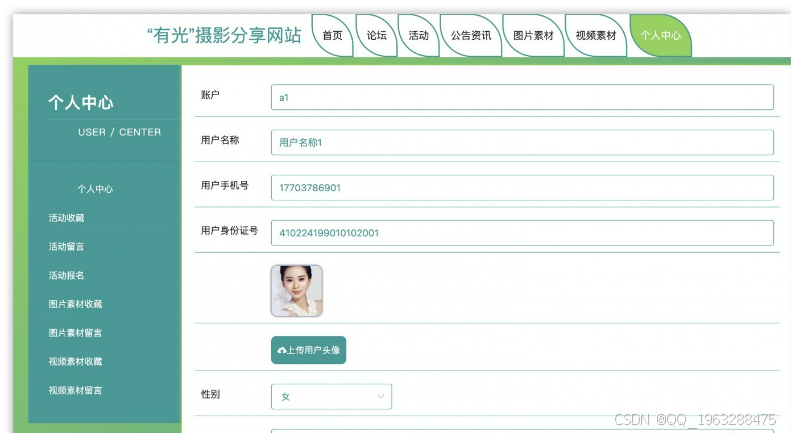Viewport: 791px width, 433px height.
Task: Select the 个人中心 navigation tab
Action: [x=660, y=35]
